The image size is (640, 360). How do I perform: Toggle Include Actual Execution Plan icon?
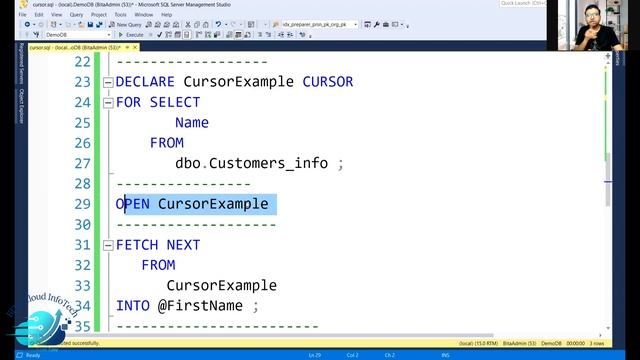click(198, 35)
